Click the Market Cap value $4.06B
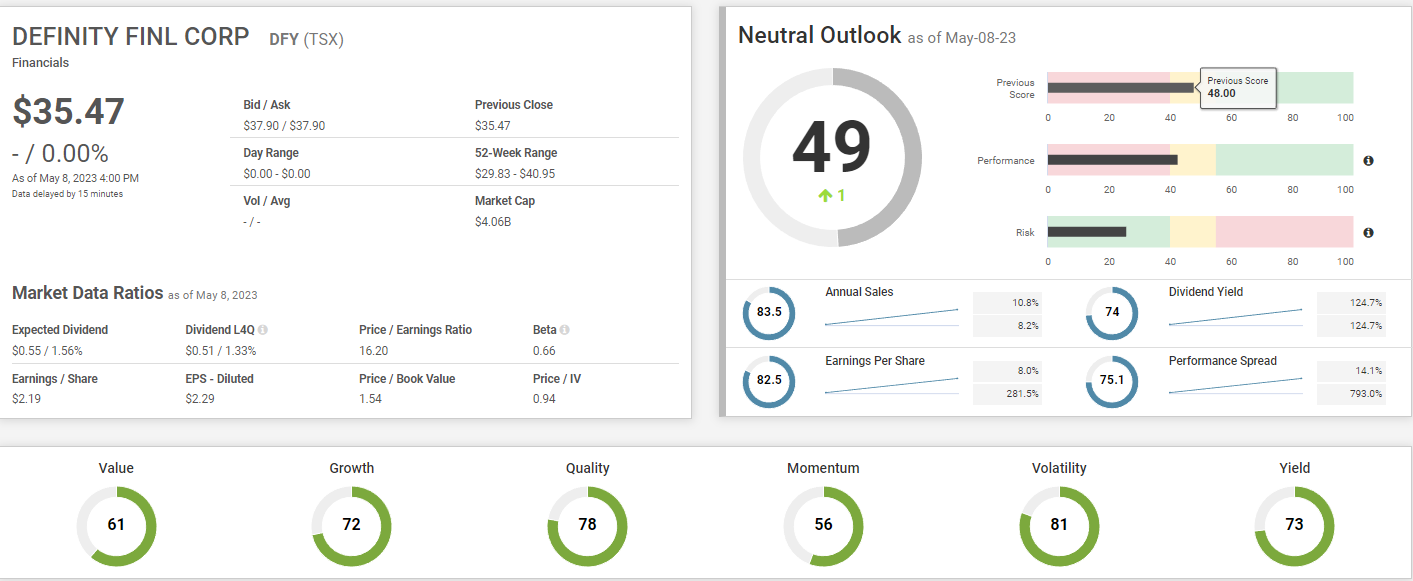This screenshot has height=581, width=1413. tap(493, 222)
